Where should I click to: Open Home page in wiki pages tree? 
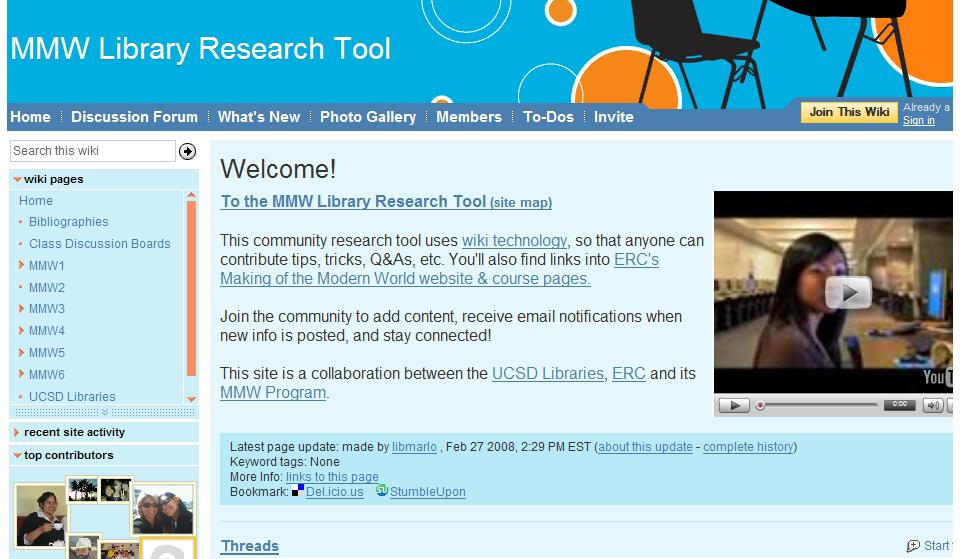click(x=36, y=201)
